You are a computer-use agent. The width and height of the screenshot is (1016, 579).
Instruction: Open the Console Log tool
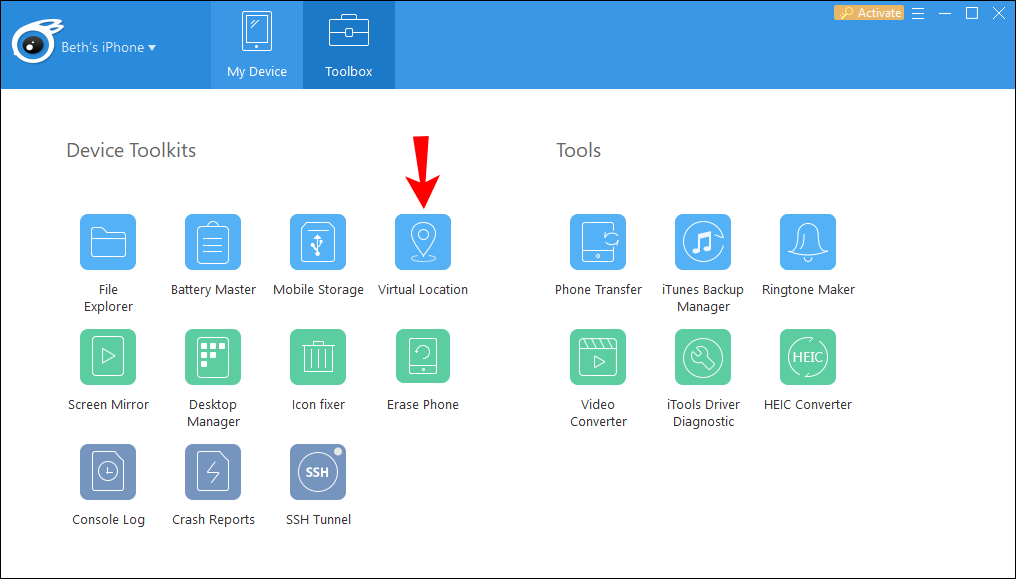click(108, 471)
